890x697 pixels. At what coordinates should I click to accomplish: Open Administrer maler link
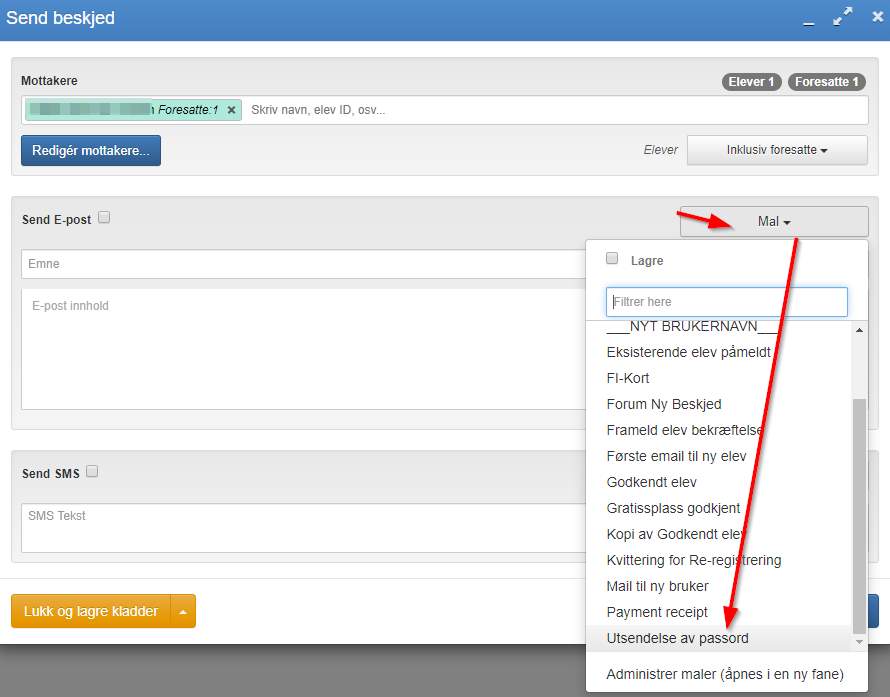[x=725, y=674]
